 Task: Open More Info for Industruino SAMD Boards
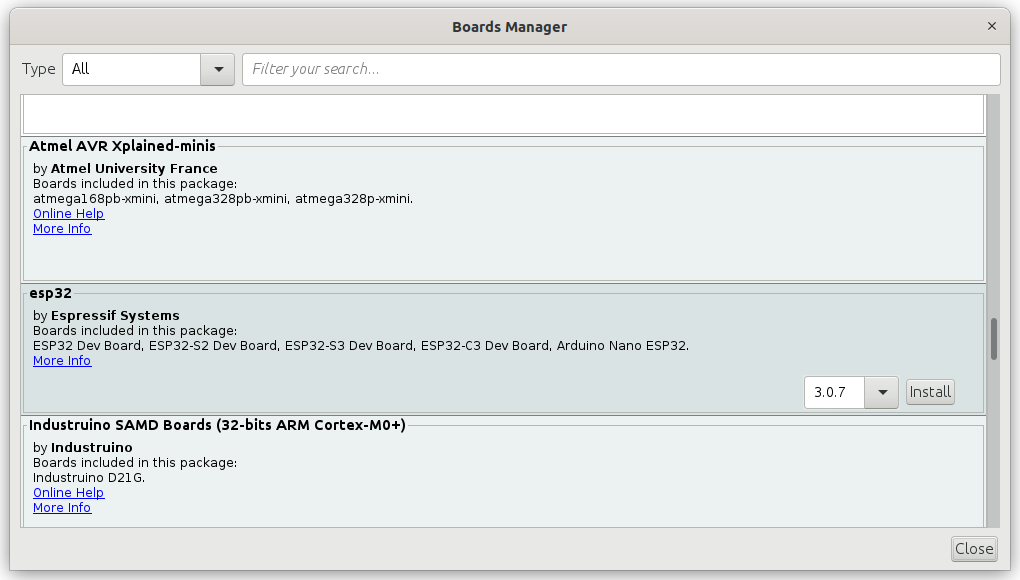[62, 507]
